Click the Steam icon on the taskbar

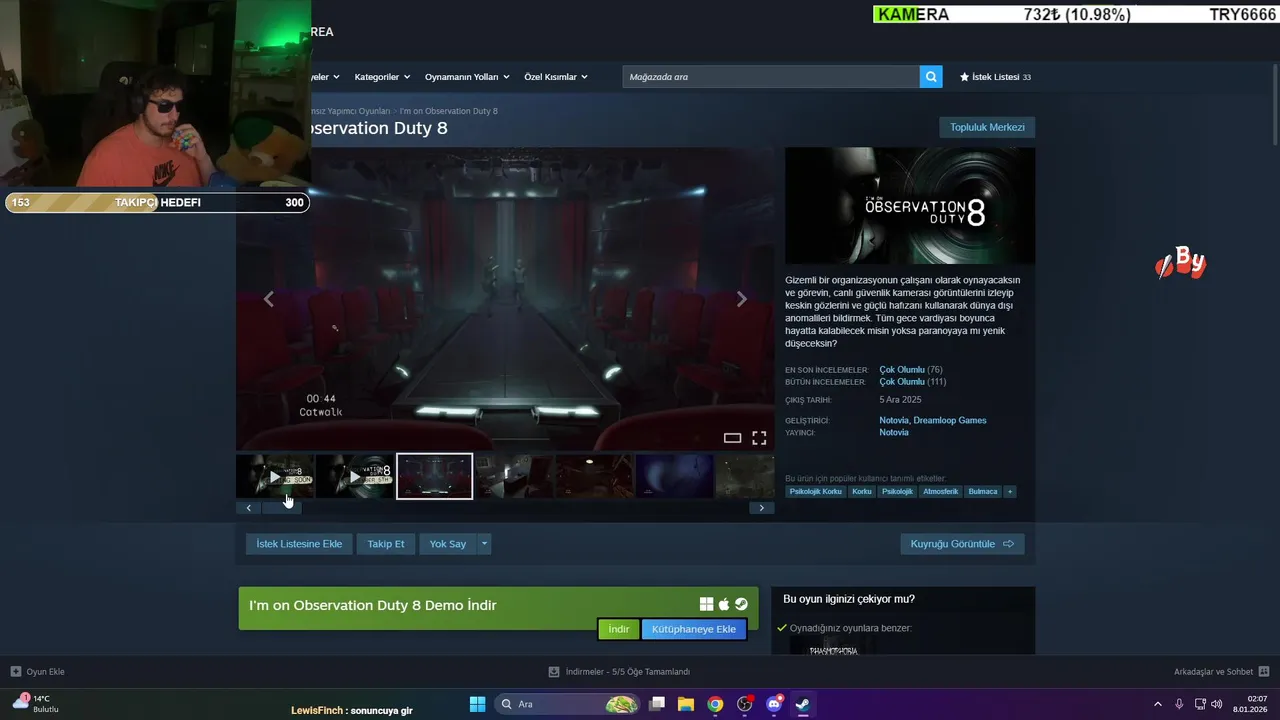(x=803, y=704)
